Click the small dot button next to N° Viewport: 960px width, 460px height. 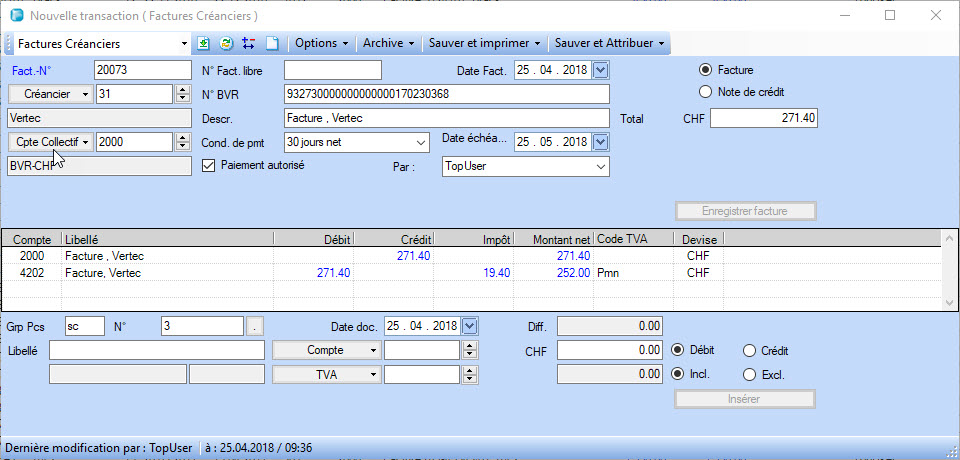255,326
